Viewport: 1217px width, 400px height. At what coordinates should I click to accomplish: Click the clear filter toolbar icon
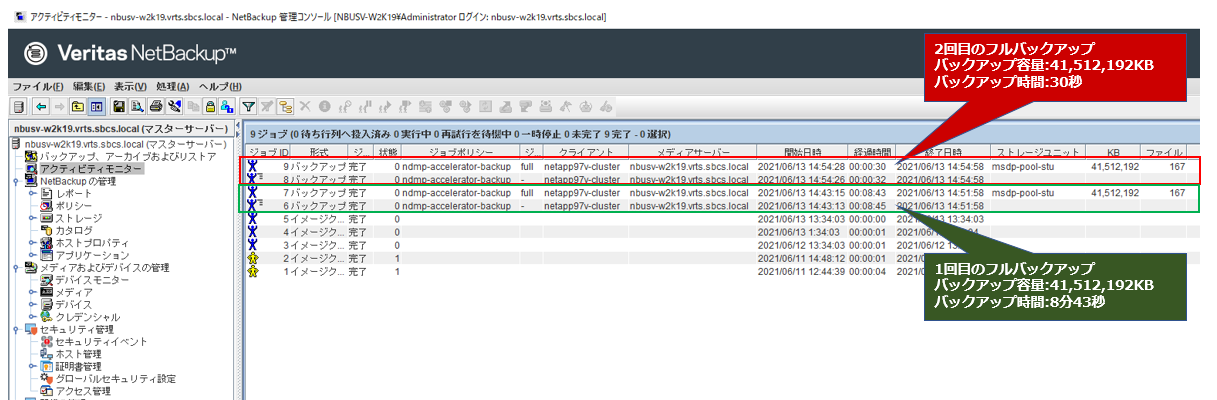(266, 106)
